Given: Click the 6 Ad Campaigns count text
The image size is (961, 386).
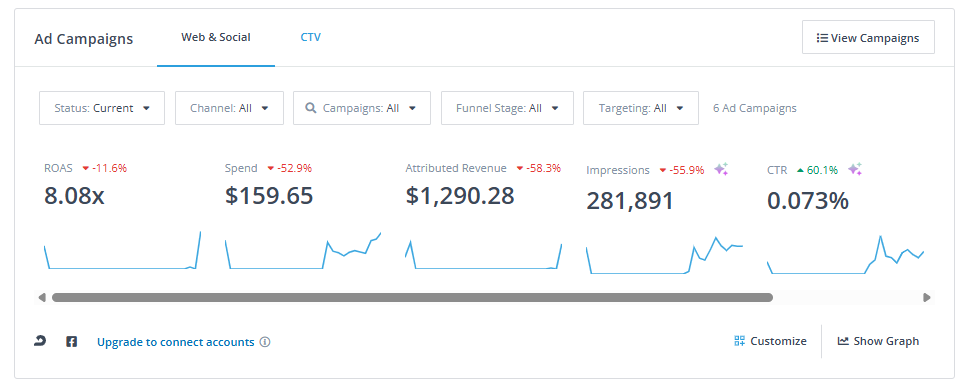Looking at the screenshot, I should 755,108.
